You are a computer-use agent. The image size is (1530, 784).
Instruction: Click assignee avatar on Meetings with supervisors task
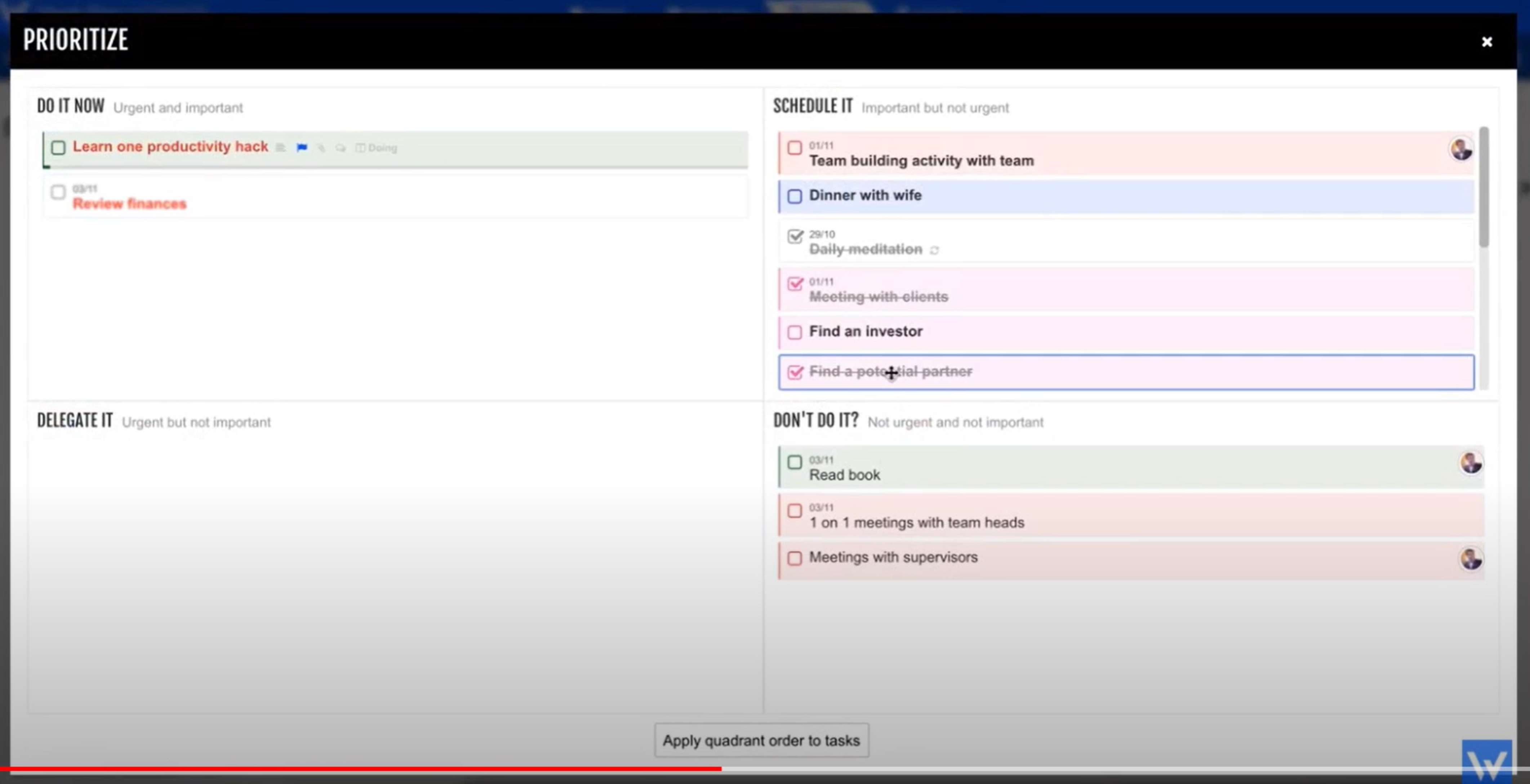pos(1471,558)
